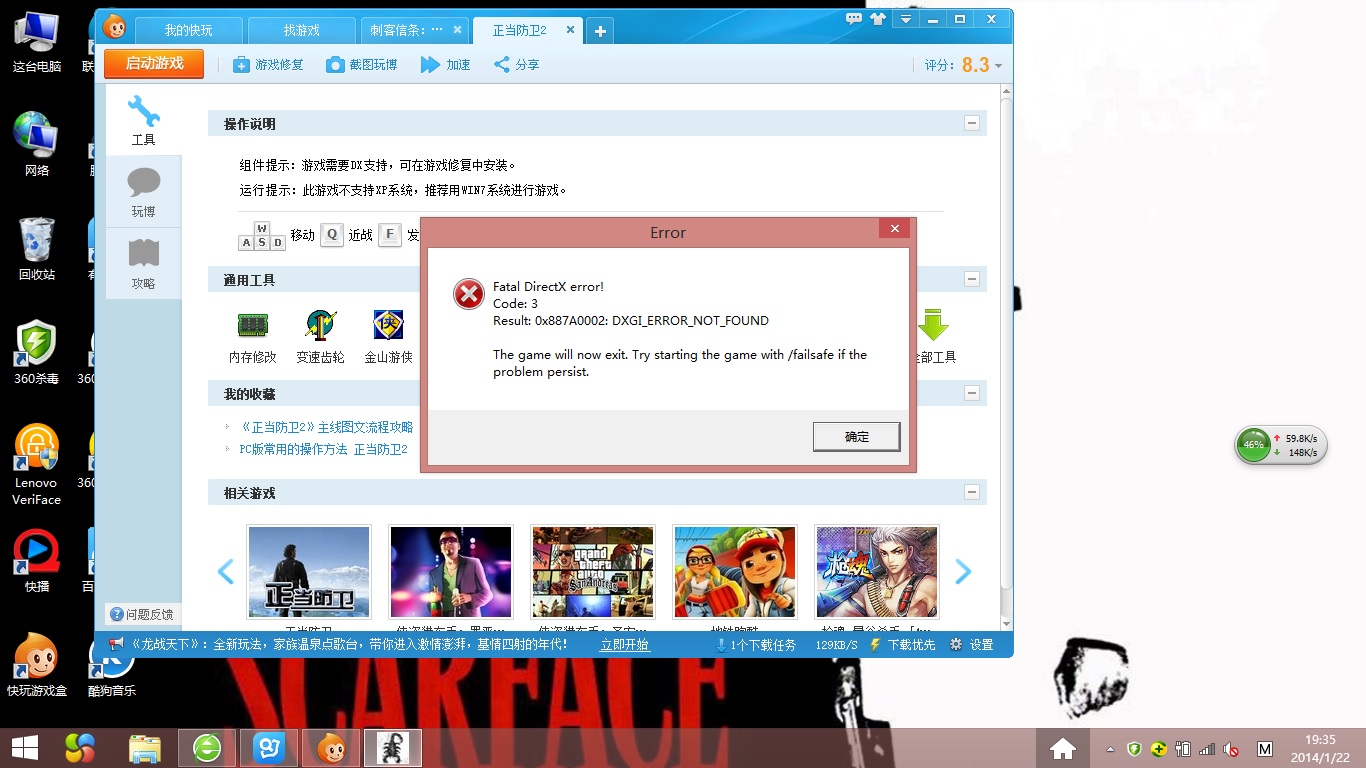Image resolution: width=1366 pixels, height=768 pixels.
Task: Close the 刺客信条 tab
Action: [457, 30]
